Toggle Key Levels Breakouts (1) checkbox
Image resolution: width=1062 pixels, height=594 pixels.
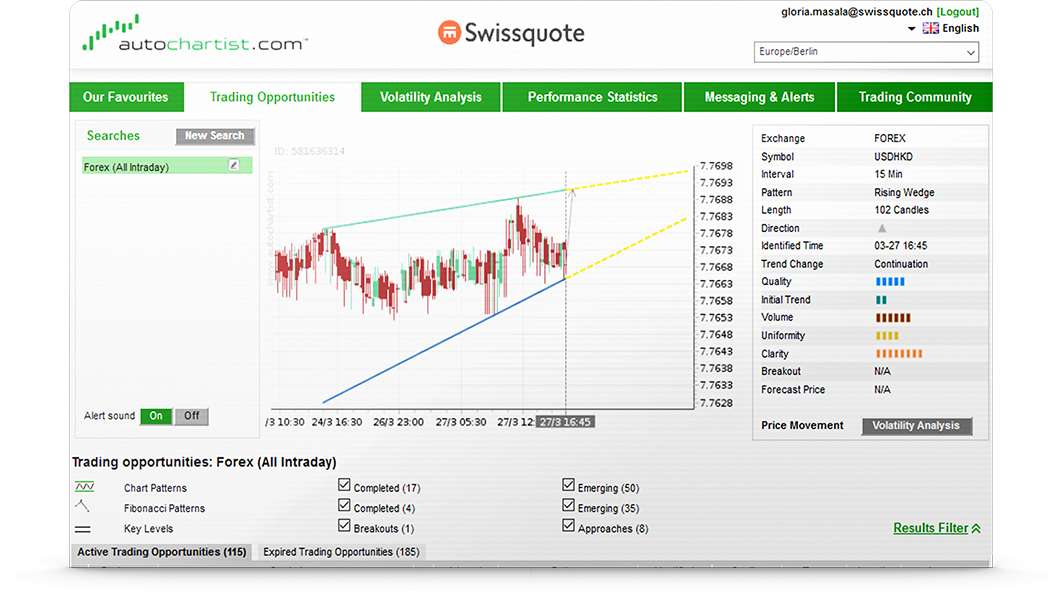point(344,526)
